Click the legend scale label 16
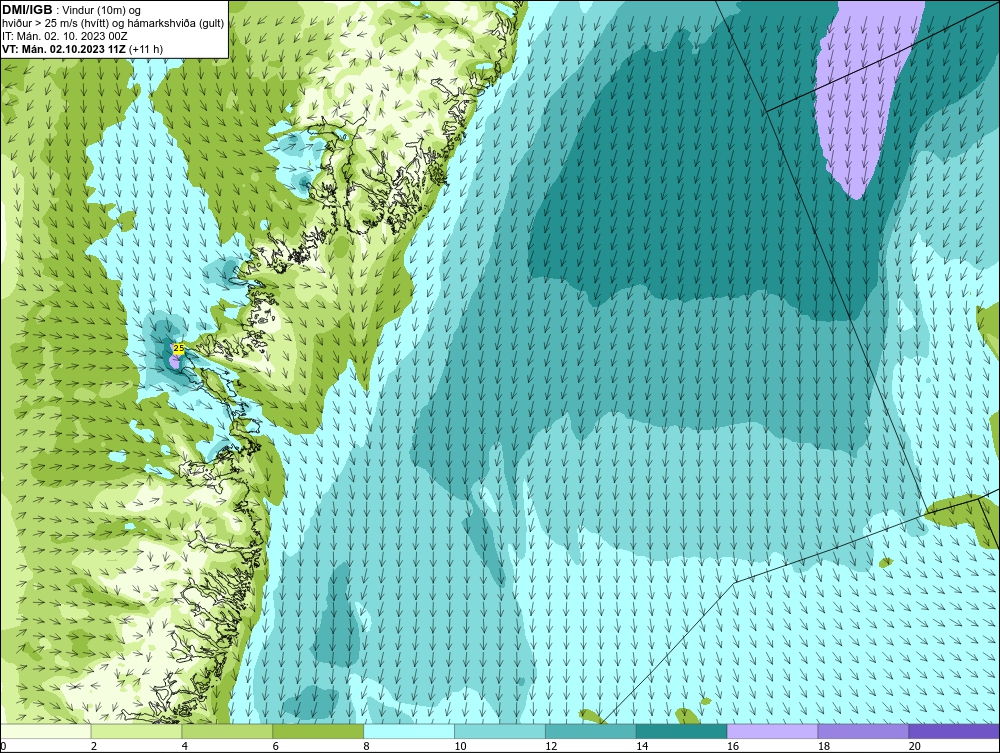 click(733, 746)
